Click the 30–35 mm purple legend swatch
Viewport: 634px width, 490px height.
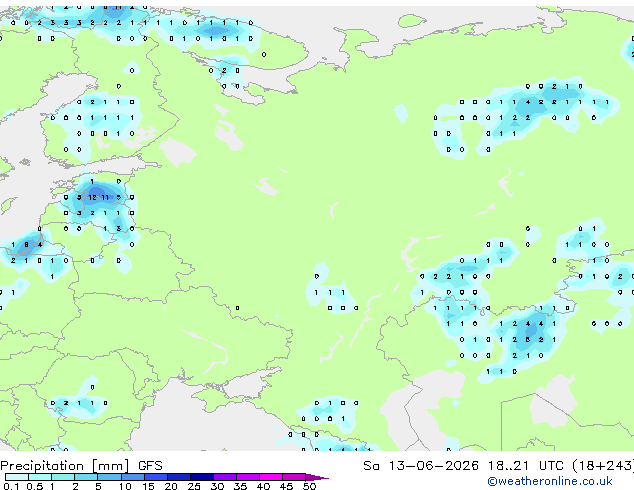225,477
